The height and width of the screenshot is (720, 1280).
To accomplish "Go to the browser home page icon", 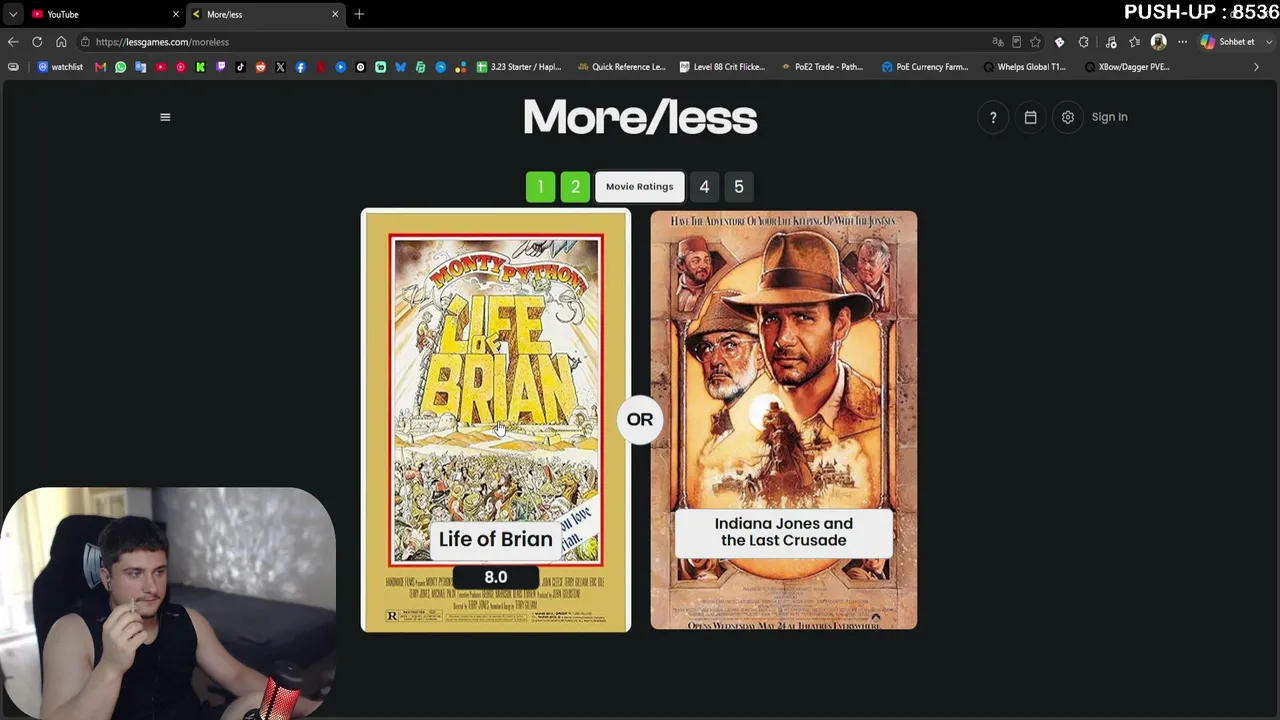I will (x=61, y=42).
